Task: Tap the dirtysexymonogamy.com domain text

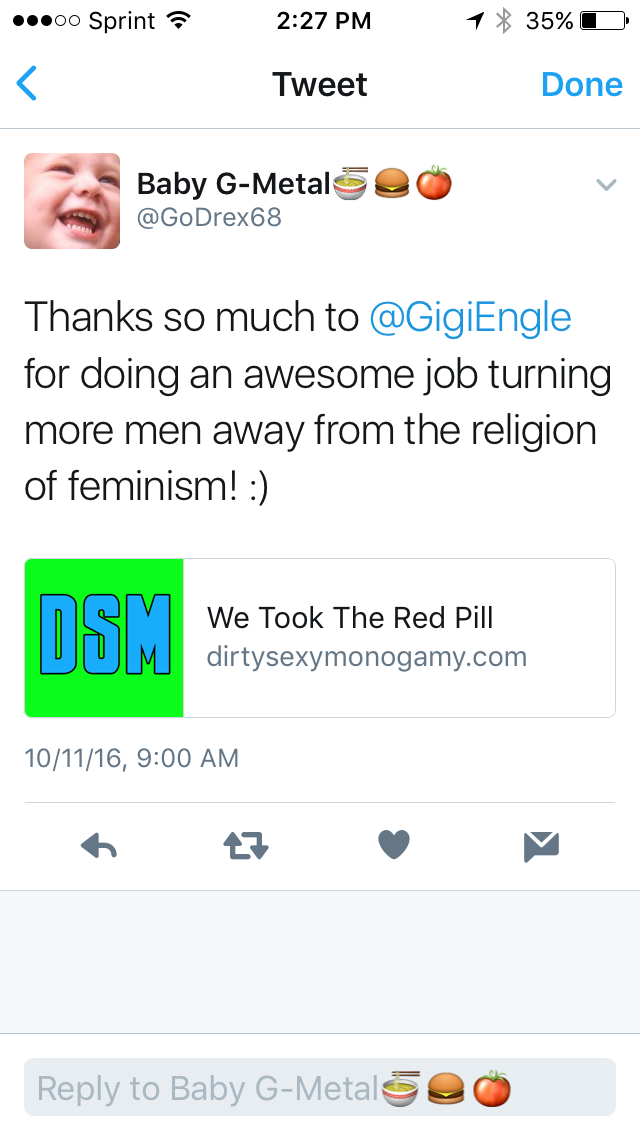Action: coord(367,657)
